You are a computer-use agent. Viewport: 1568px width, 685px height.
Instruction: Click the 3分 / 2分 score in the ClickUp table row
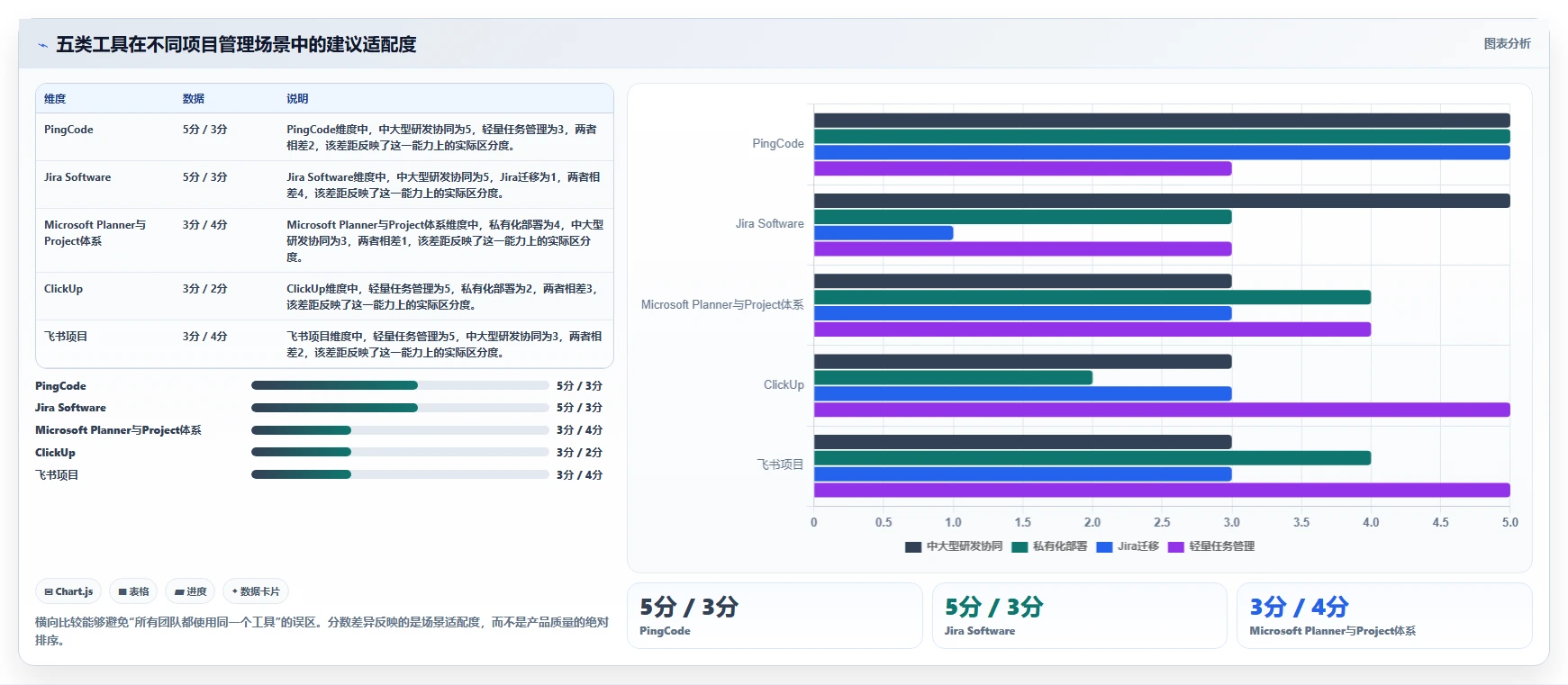204,289
